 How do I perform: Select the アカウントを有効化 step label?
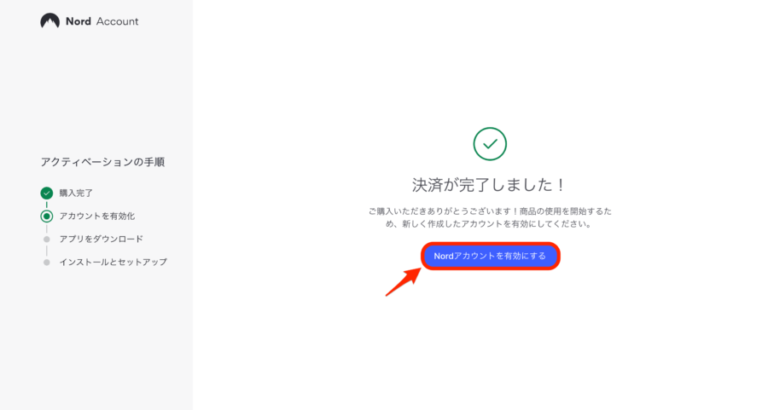pos(97,216)
